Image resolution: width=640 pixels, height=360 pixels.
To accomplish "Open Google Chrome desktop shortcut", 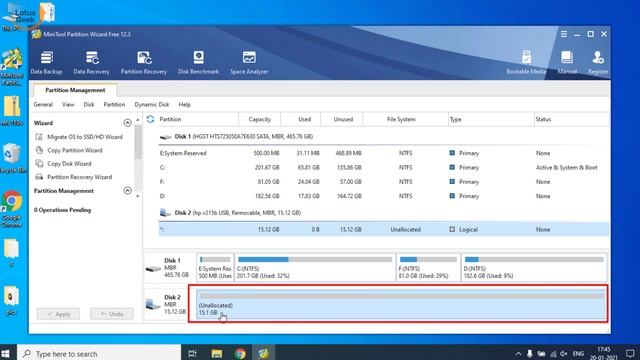I will [x=11, y=209].
